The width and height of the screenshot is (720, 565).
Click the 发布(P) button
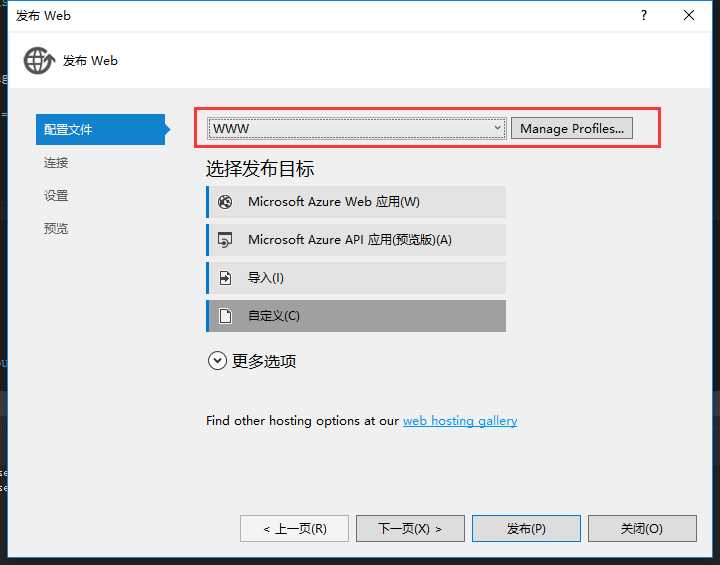coord(526,529)
